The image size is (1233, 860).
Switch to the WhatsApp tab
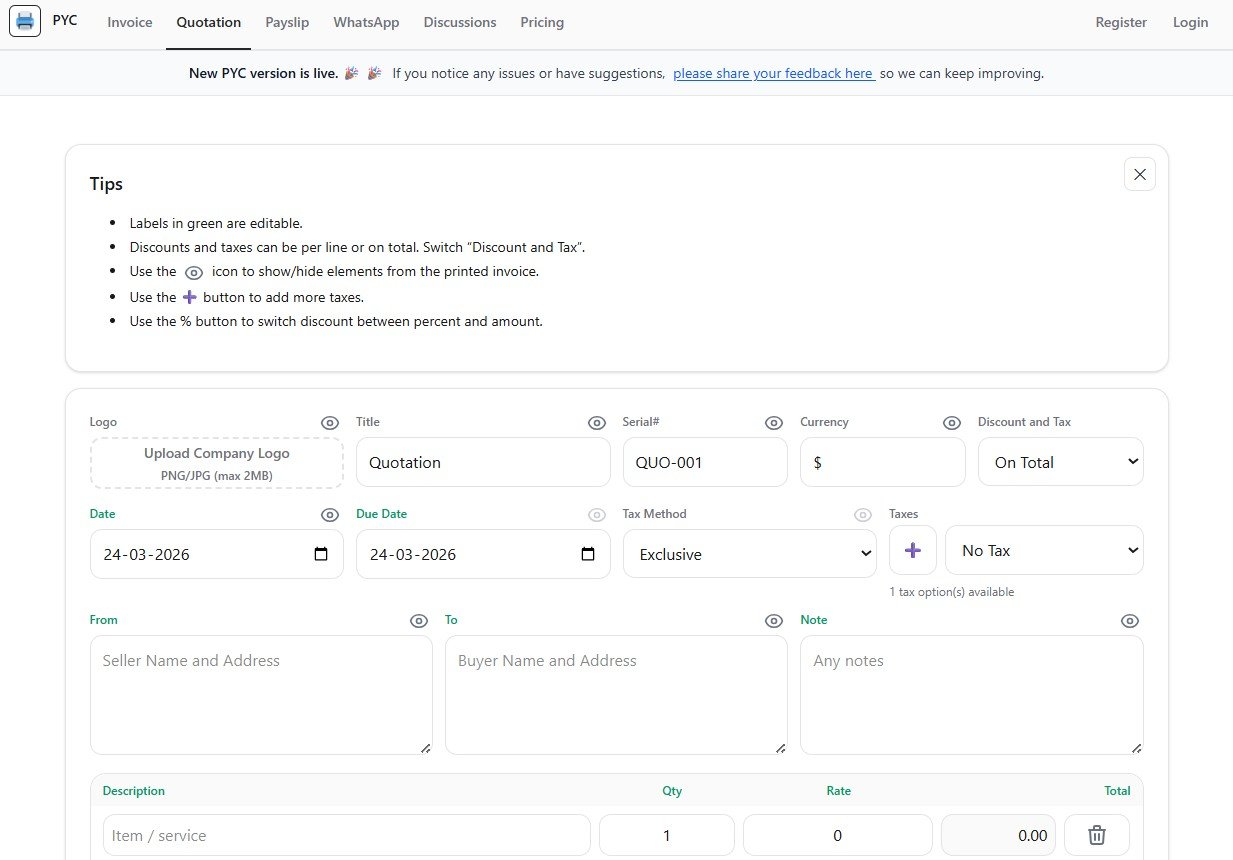[x=366, y=22]
